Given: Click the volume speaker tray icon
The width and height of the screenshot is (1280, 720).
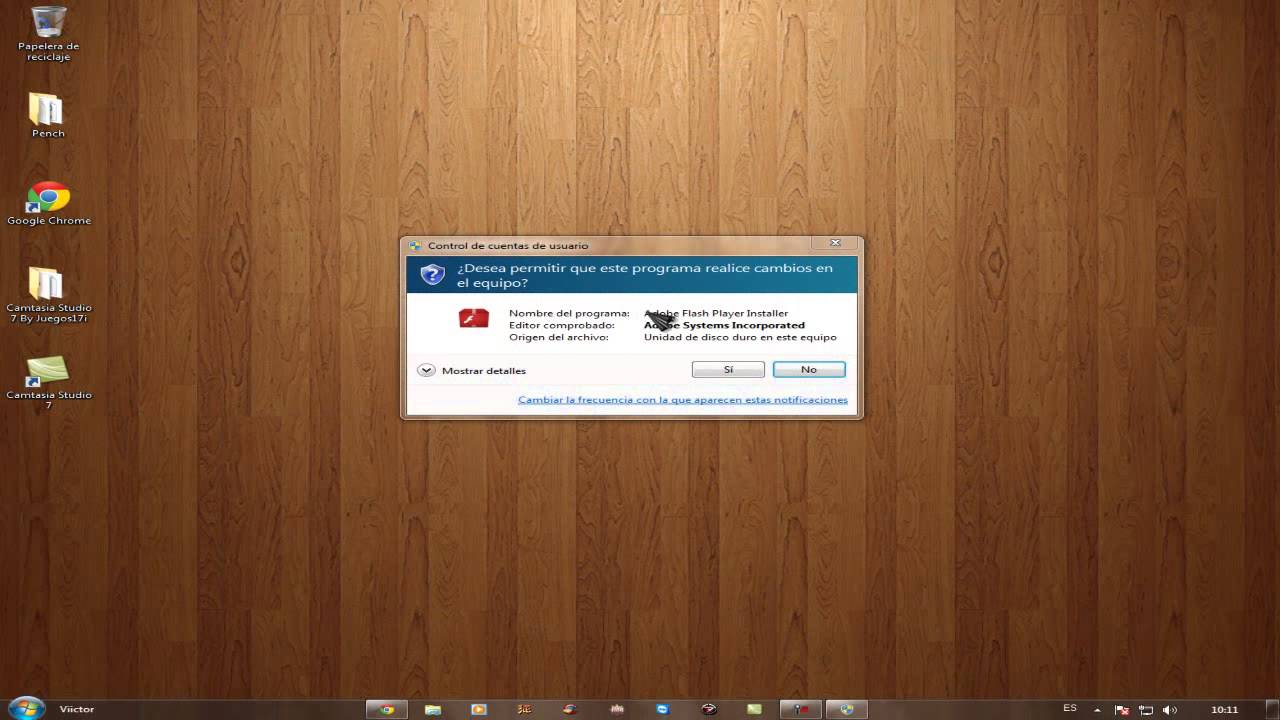Looking at the screenshot, I should coord(1170,709).
